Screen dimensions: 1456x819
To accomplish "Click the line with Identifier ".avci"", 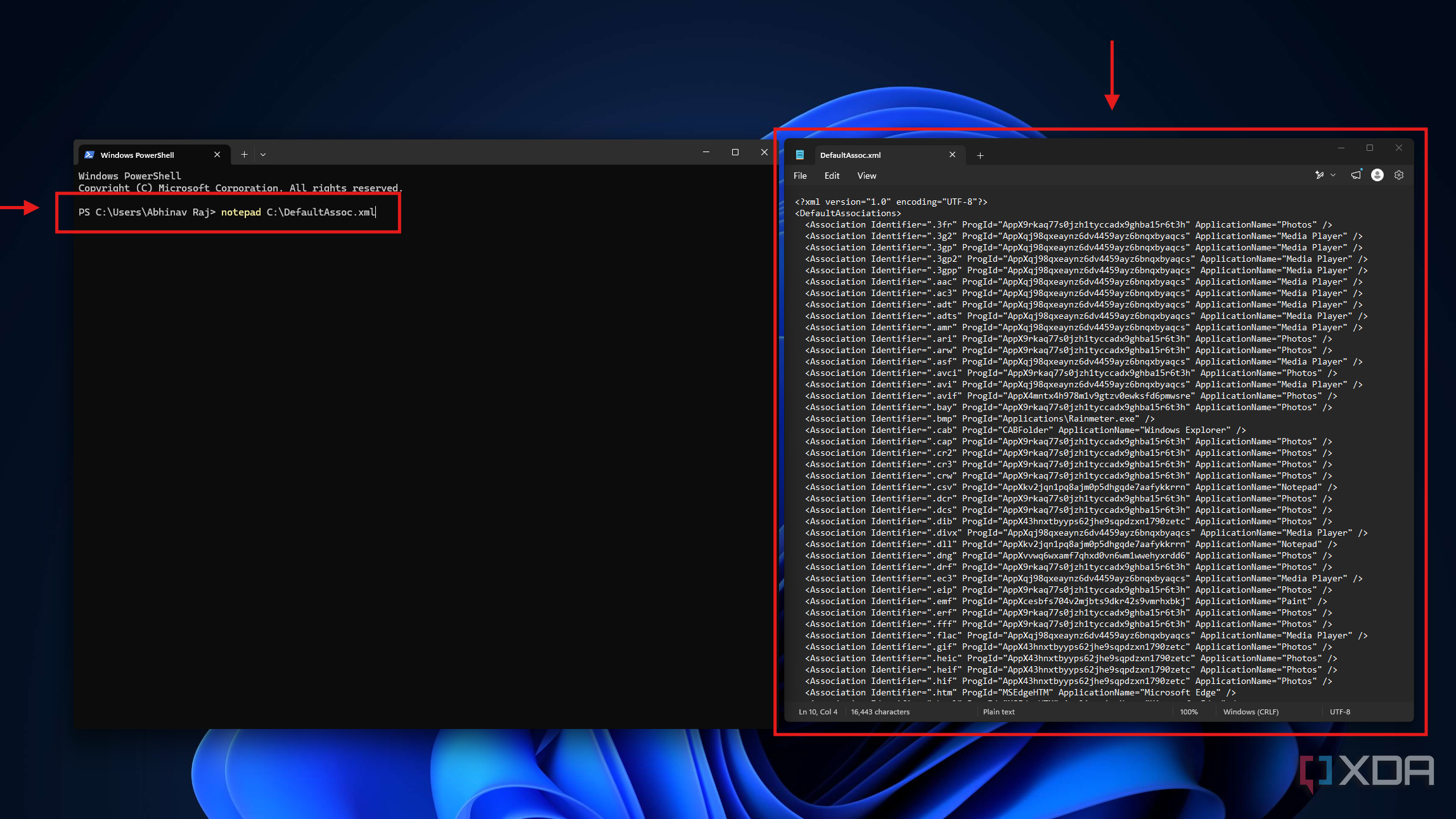I will point(1071,373).
